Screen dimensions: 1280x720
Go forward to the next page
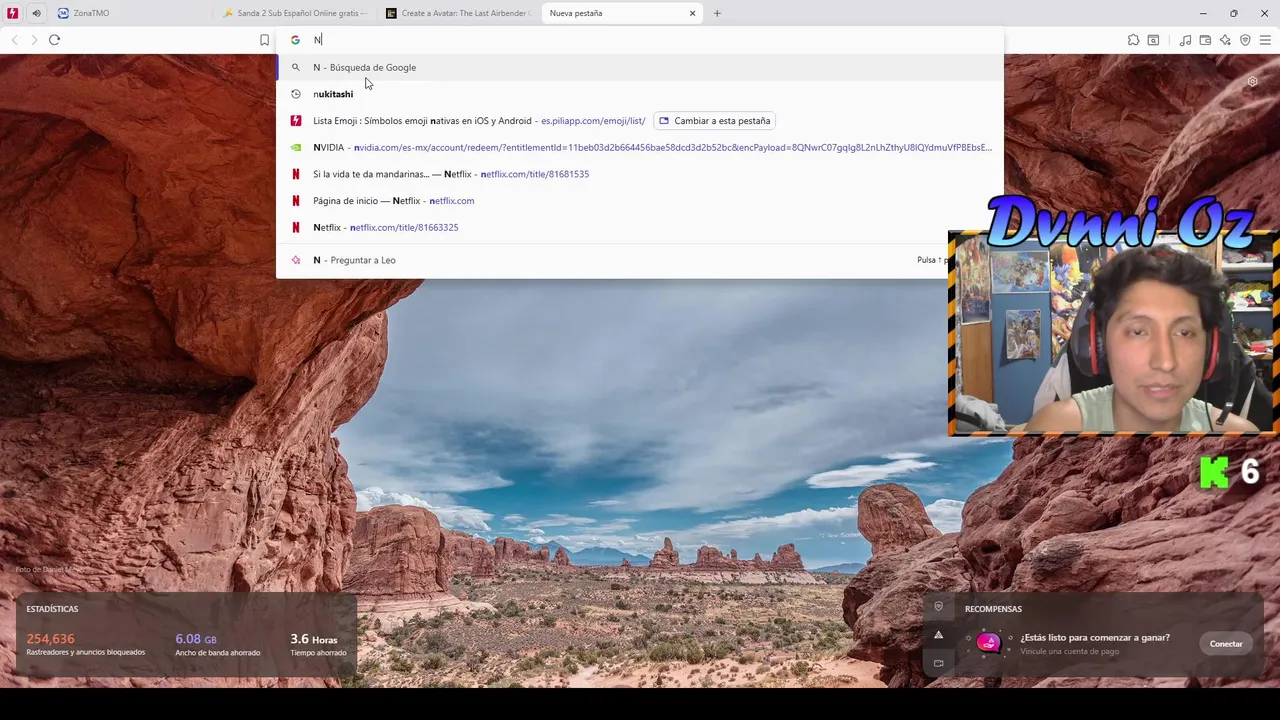(x=34, y=40)
